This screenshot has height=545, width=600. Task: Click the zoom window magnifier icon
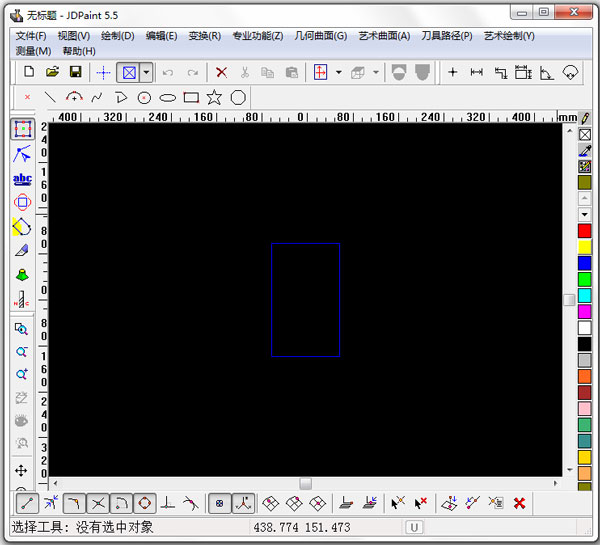pyautogui.click(x=21, y=329)
